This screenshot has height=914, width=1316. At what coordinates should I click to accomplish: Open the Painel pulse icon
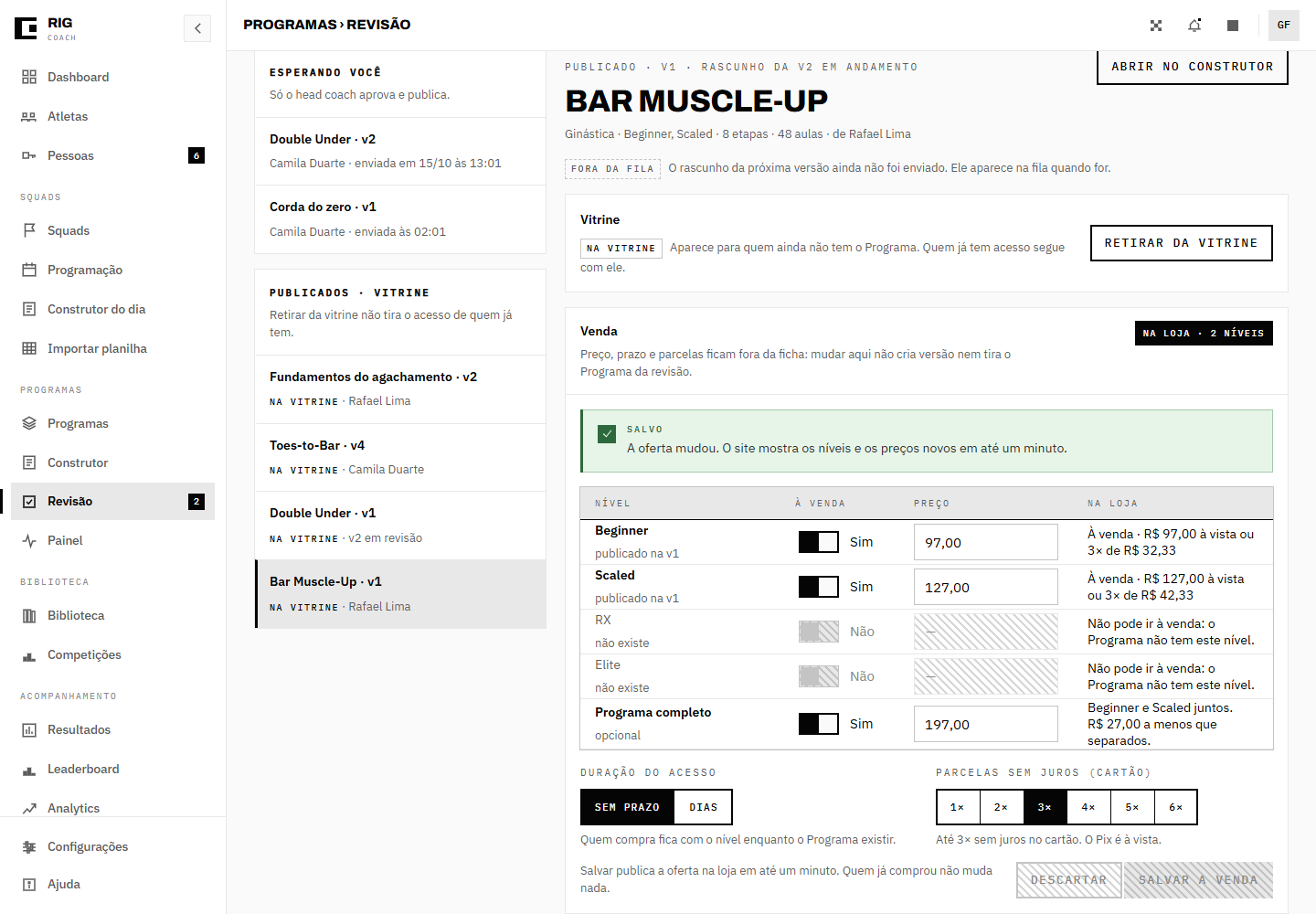(29, 540)
